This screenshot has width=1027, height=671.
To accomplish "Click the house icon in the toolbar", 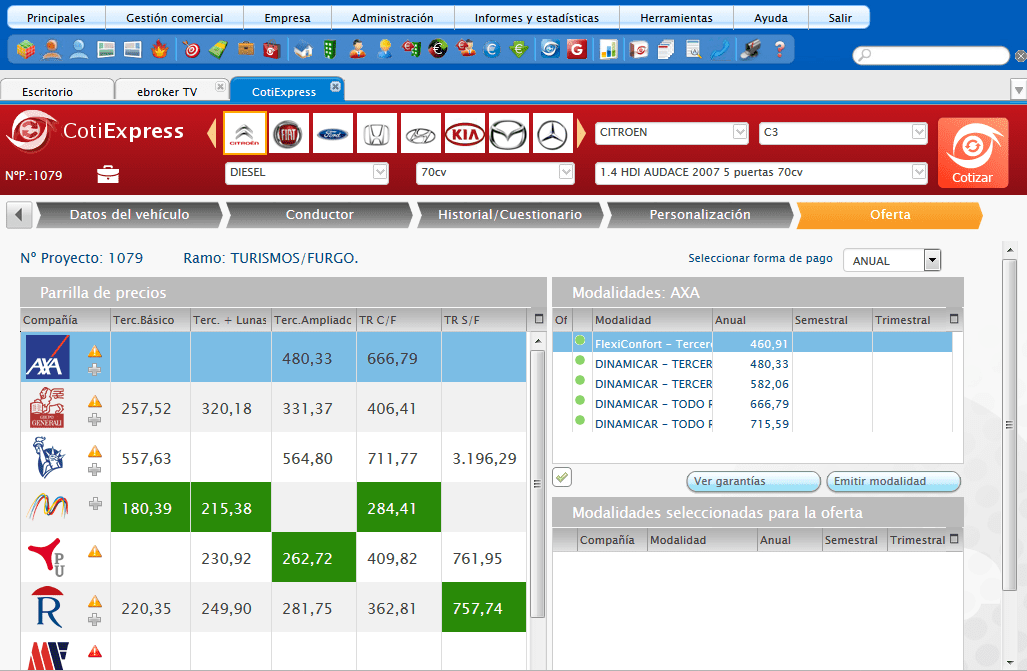I will (x=303, y=49).
